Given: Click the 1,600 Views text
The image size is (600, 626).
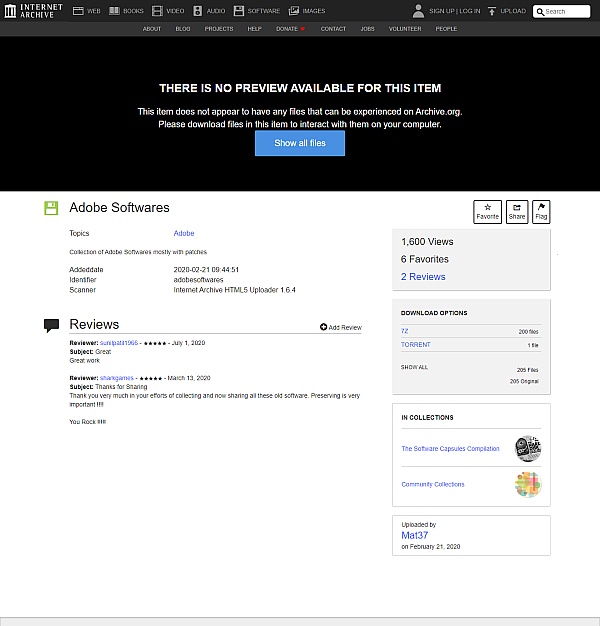Looking at the screenshot, I should click(x=427, y=242).
